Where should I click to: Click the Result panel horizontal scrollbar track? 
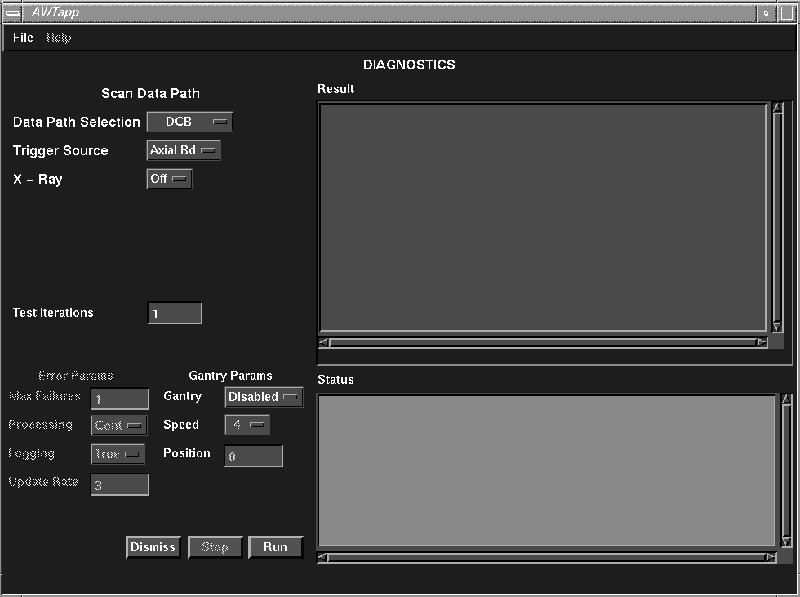click(540, 342)
